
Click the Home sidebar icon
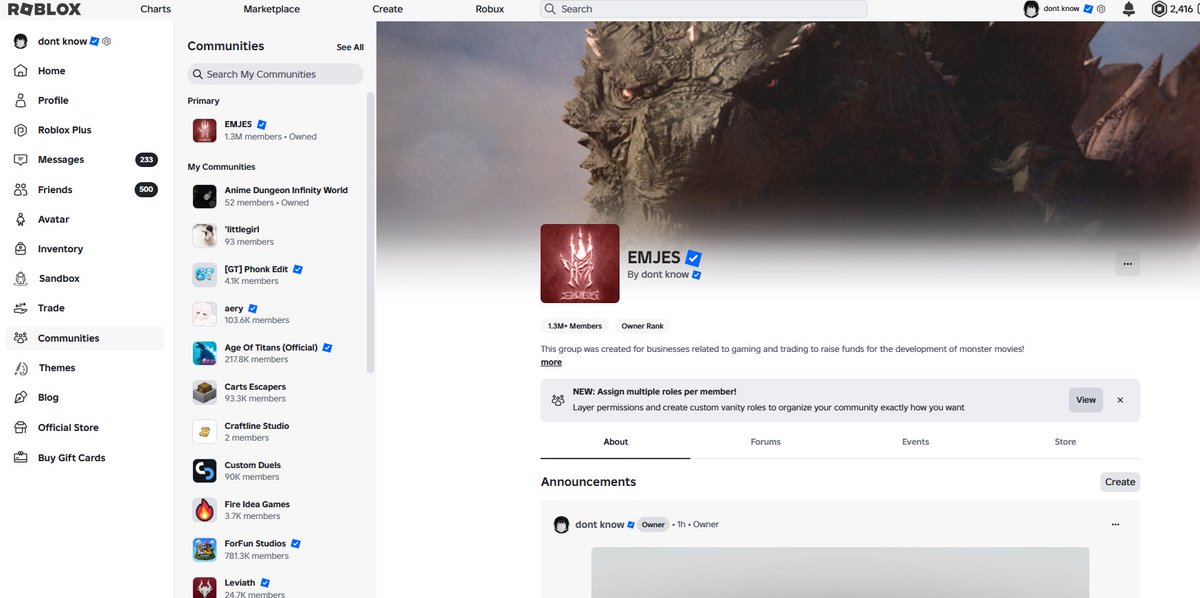(x=20, y=71)
